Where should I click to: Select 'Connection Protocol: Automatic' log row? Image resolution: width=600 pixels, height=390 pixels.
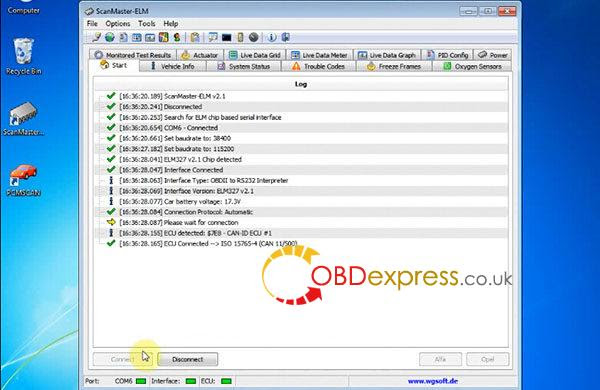pyautogui.click(x=301, y=212)
